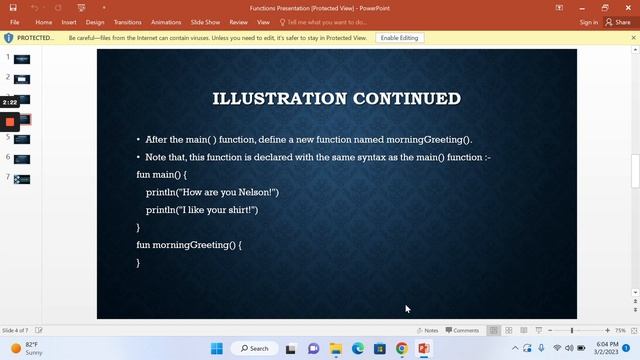Image resolution: width=640 pixels, height=360 pixels.
Task: Click the spell check status bar icon
Action: point(39,330)
